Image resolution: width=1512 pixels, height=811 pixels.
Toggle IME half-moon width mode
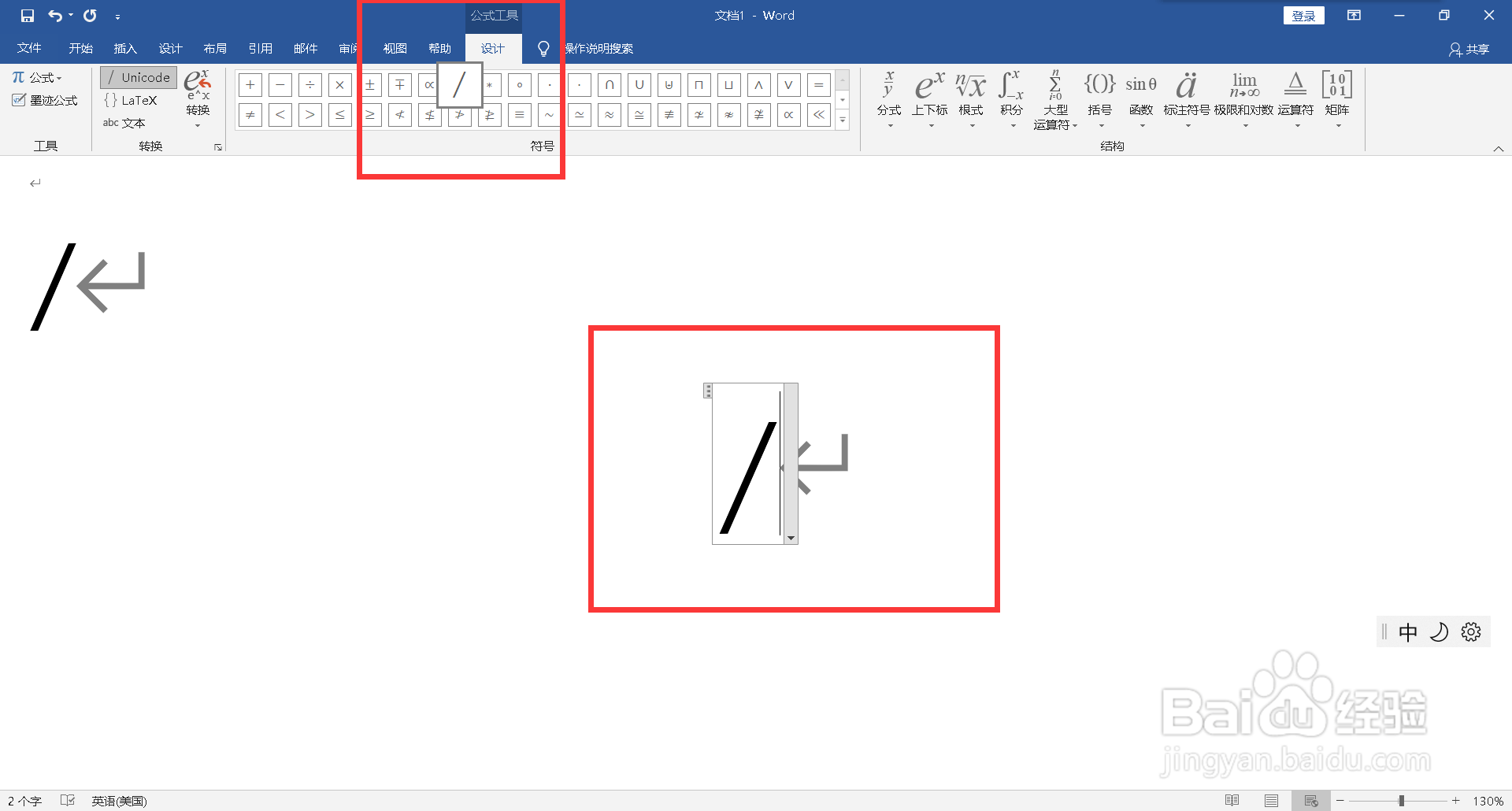(1439, 632)
